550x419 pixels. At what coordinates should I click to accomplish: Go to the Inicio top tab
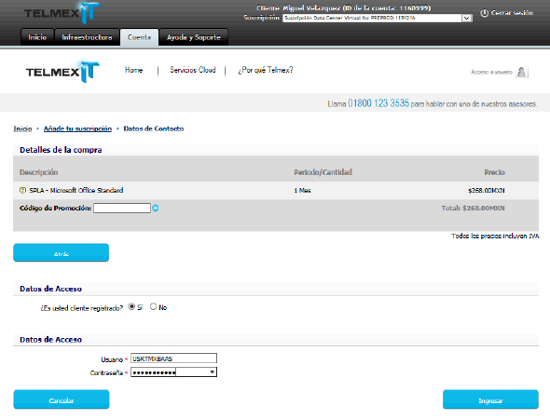[x=37, y=37]
